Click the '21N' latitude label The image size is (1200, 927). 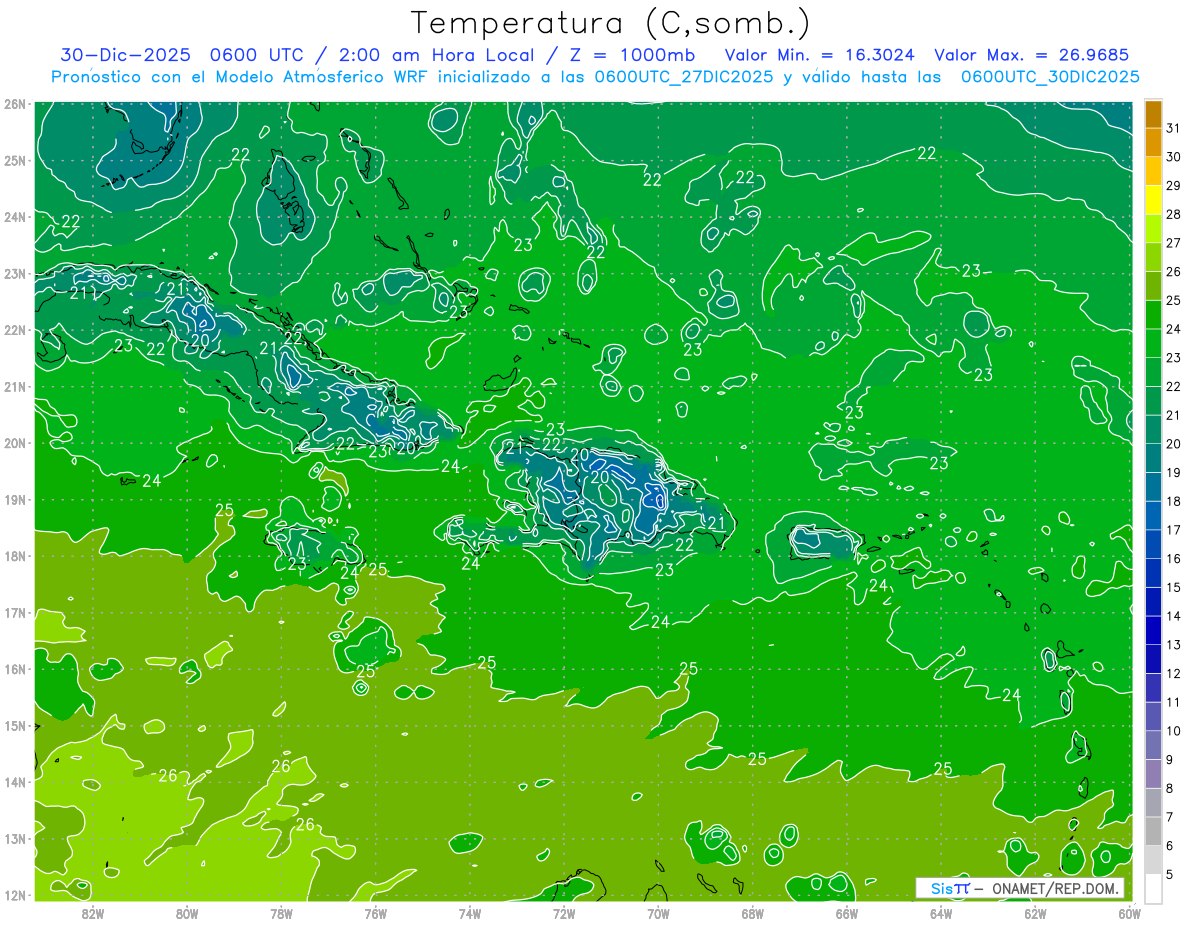point(15,387)
